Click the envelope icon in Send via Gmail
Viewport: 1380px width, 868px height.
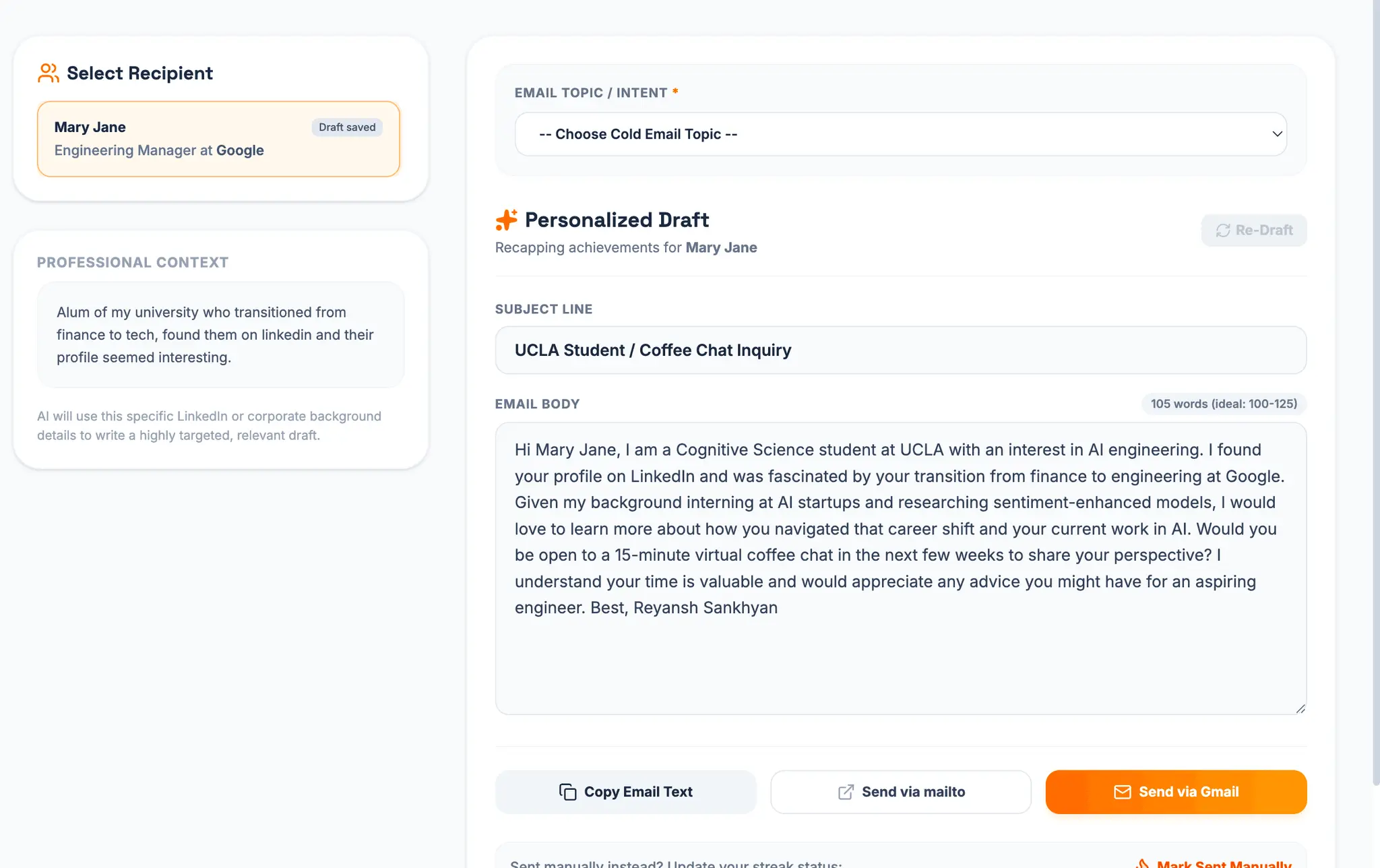pyautogui.click(x=1123, y=792)
